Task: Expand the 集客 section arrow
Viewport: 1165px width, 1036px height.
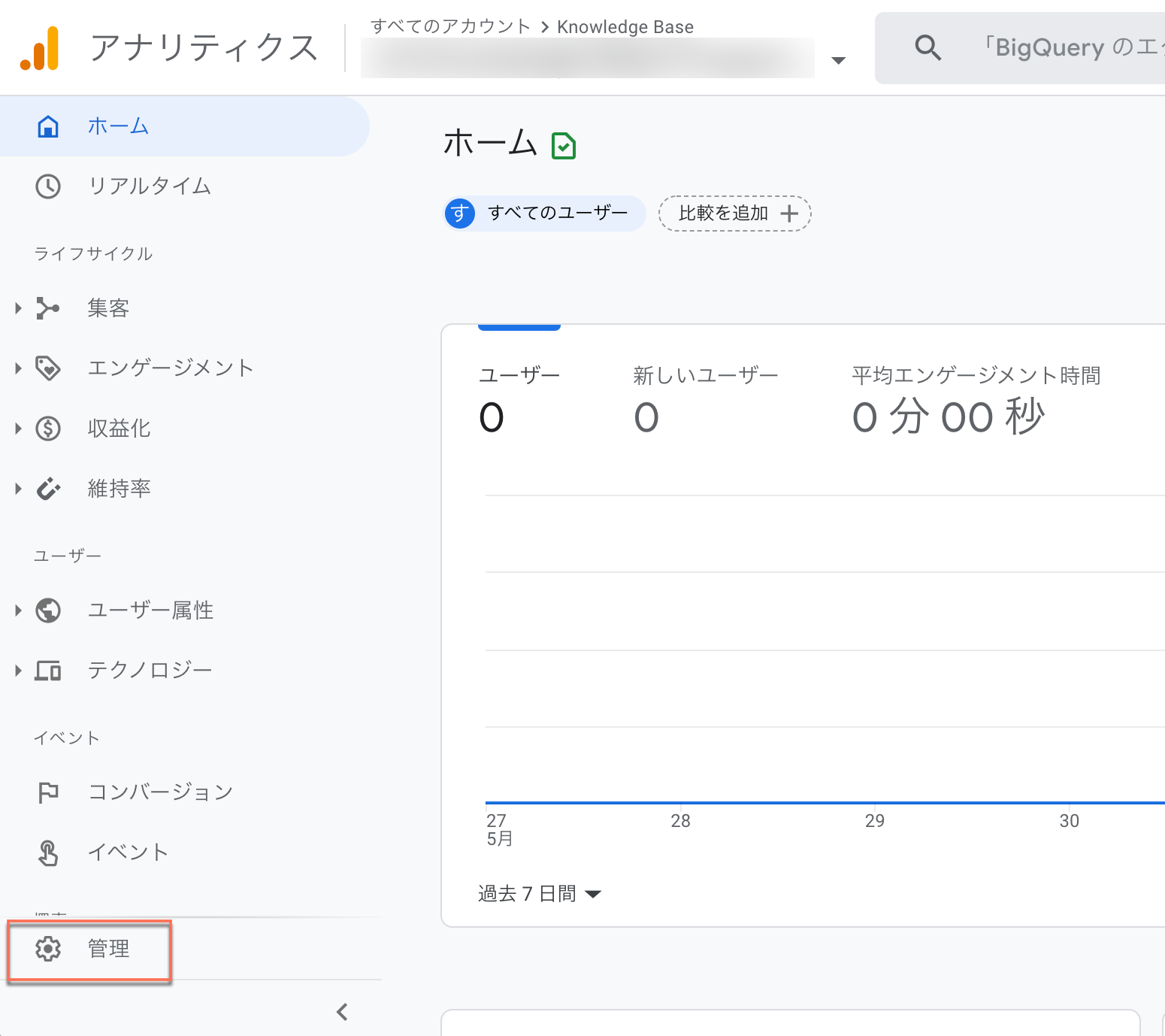Action: (x=18, y=308)
